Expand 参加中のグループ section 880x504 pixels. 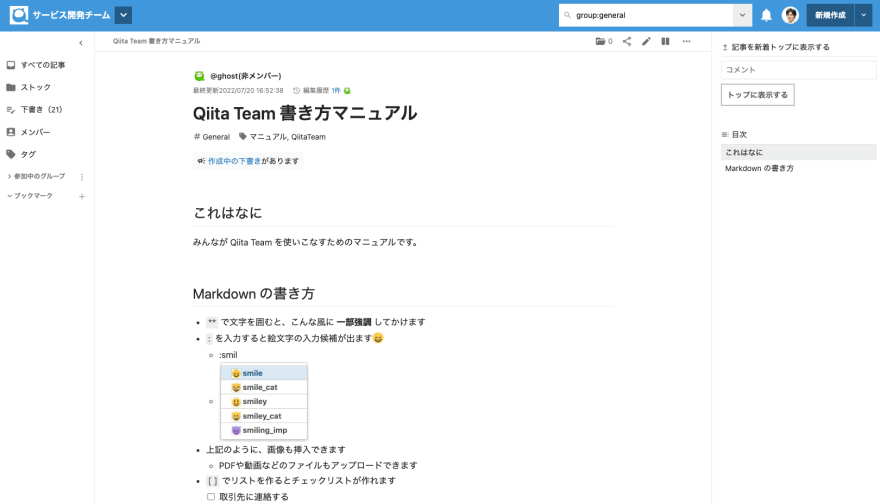36,176
